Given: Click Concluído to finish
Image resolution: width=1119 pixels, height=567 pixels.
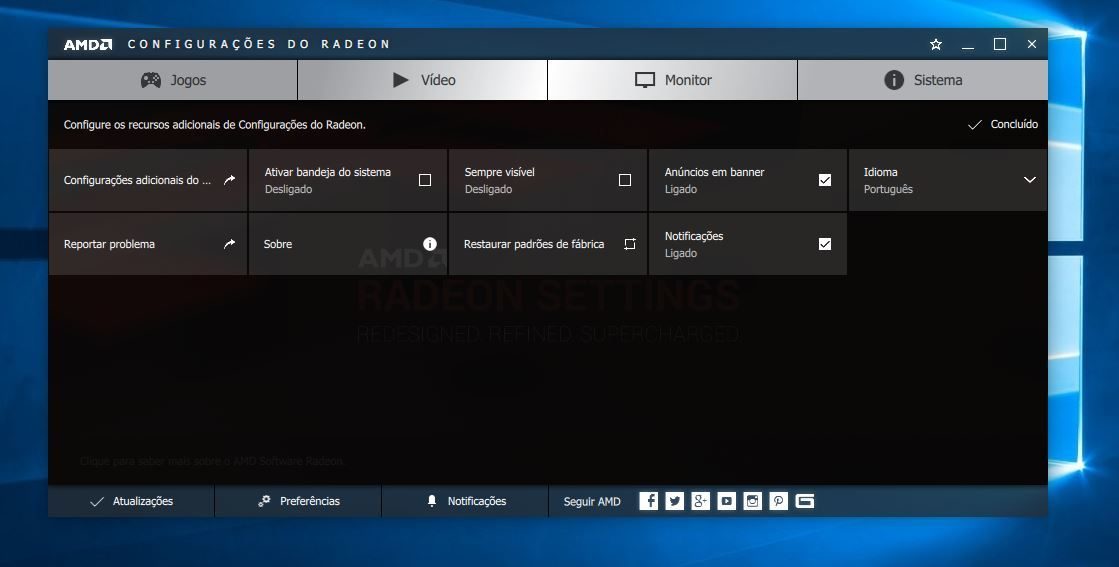Looking at the screenshot, I should (1003, 124).
